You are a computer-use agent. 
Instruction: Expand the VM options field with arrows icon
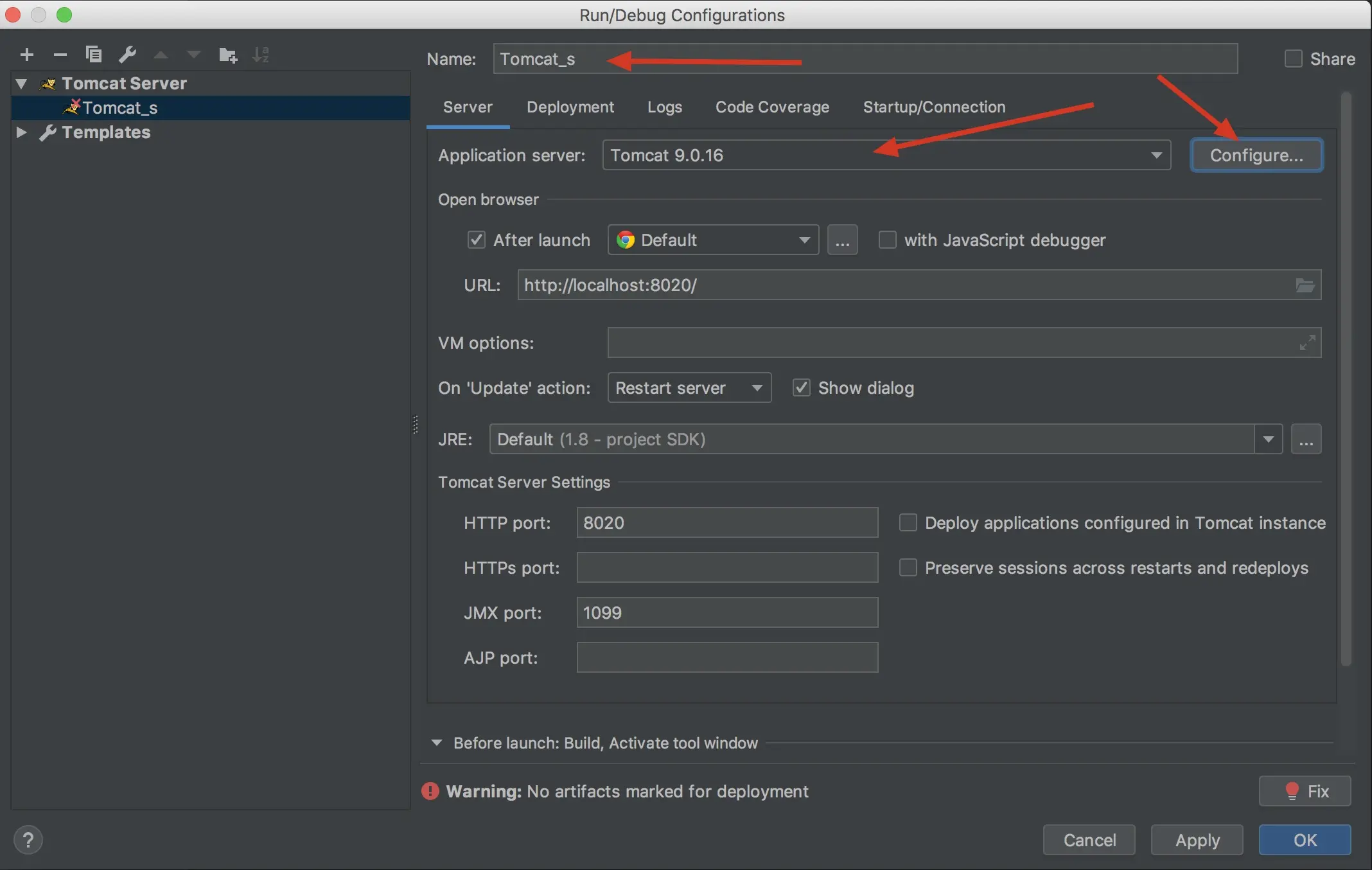pyautogui.click(x=1306, y=343)
